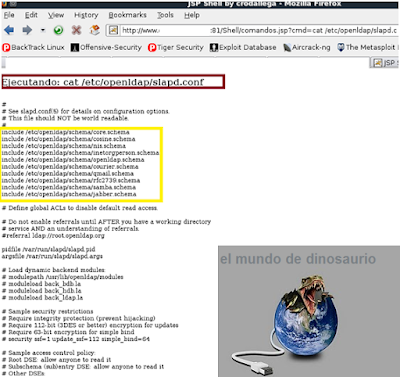The height and width of the screenshot is (377, 400).
Task: Click the site identity icon in URL bar
Action: (113, 30)
